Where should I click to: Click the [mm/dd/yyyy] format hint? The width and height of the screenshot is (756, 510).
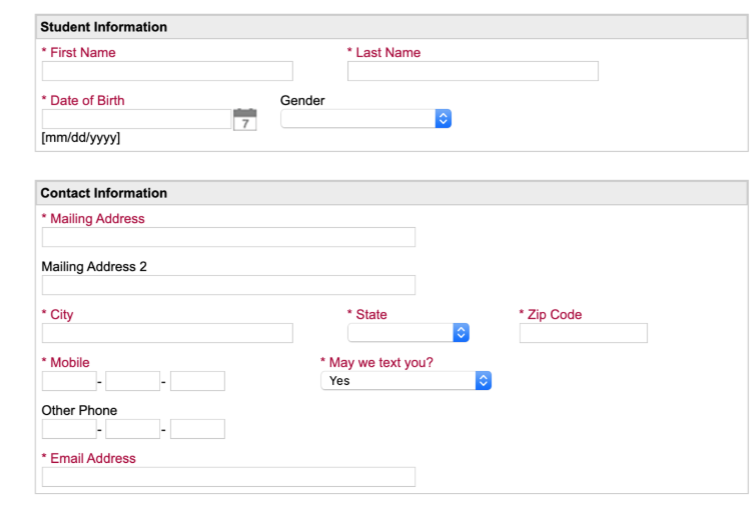tap(81, 138)
